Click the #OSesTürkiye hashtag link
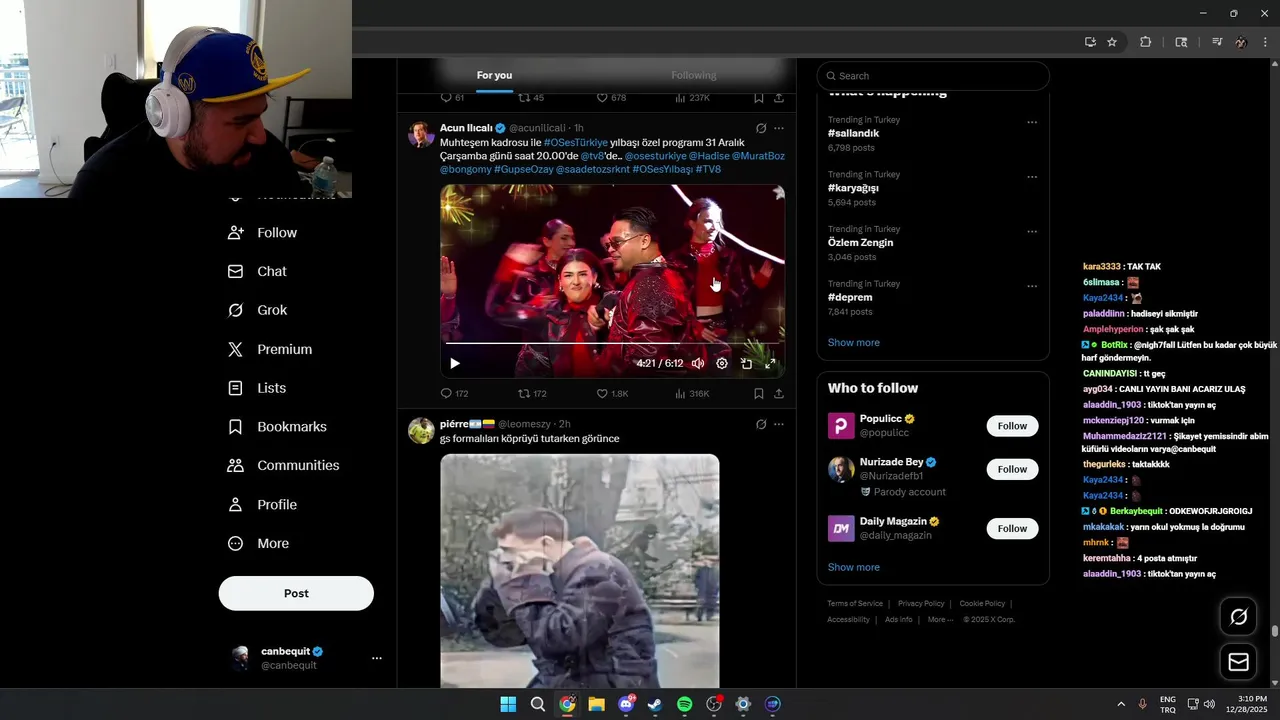 point(576,142)
